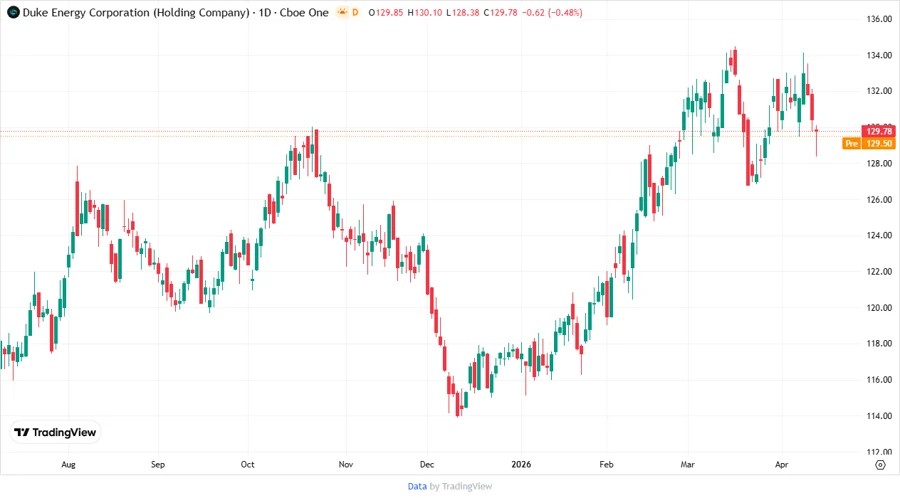Click the −0.62 (−0.48%) change value
Screen dimensions: 900x498
[x=552, y=12]
